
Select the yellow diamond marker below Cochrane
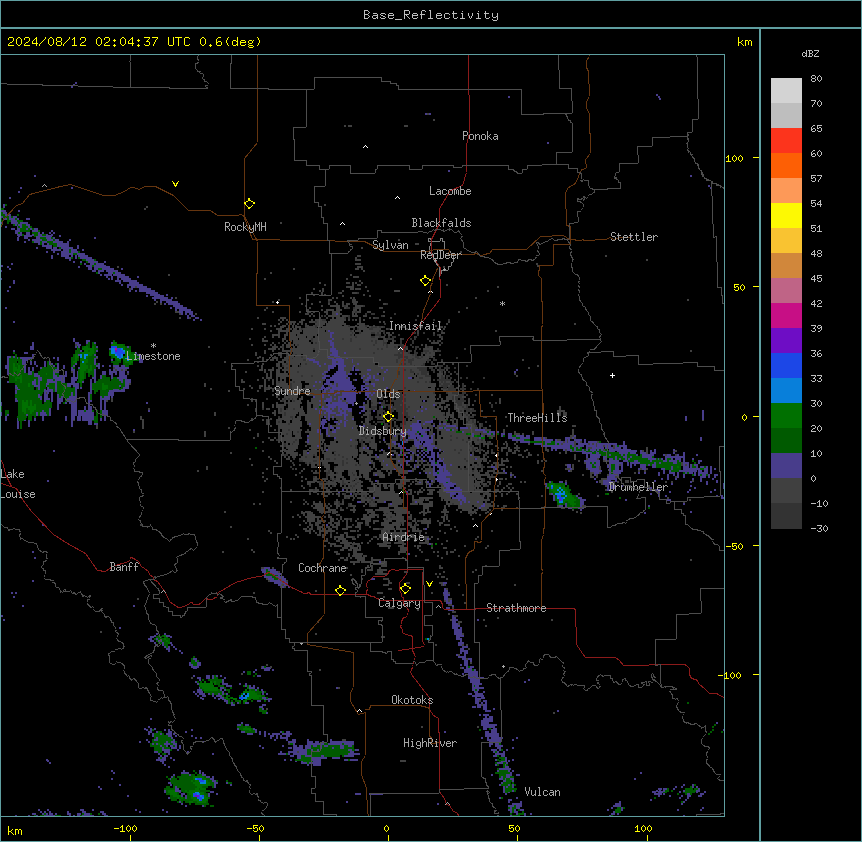tap(340, 590)
